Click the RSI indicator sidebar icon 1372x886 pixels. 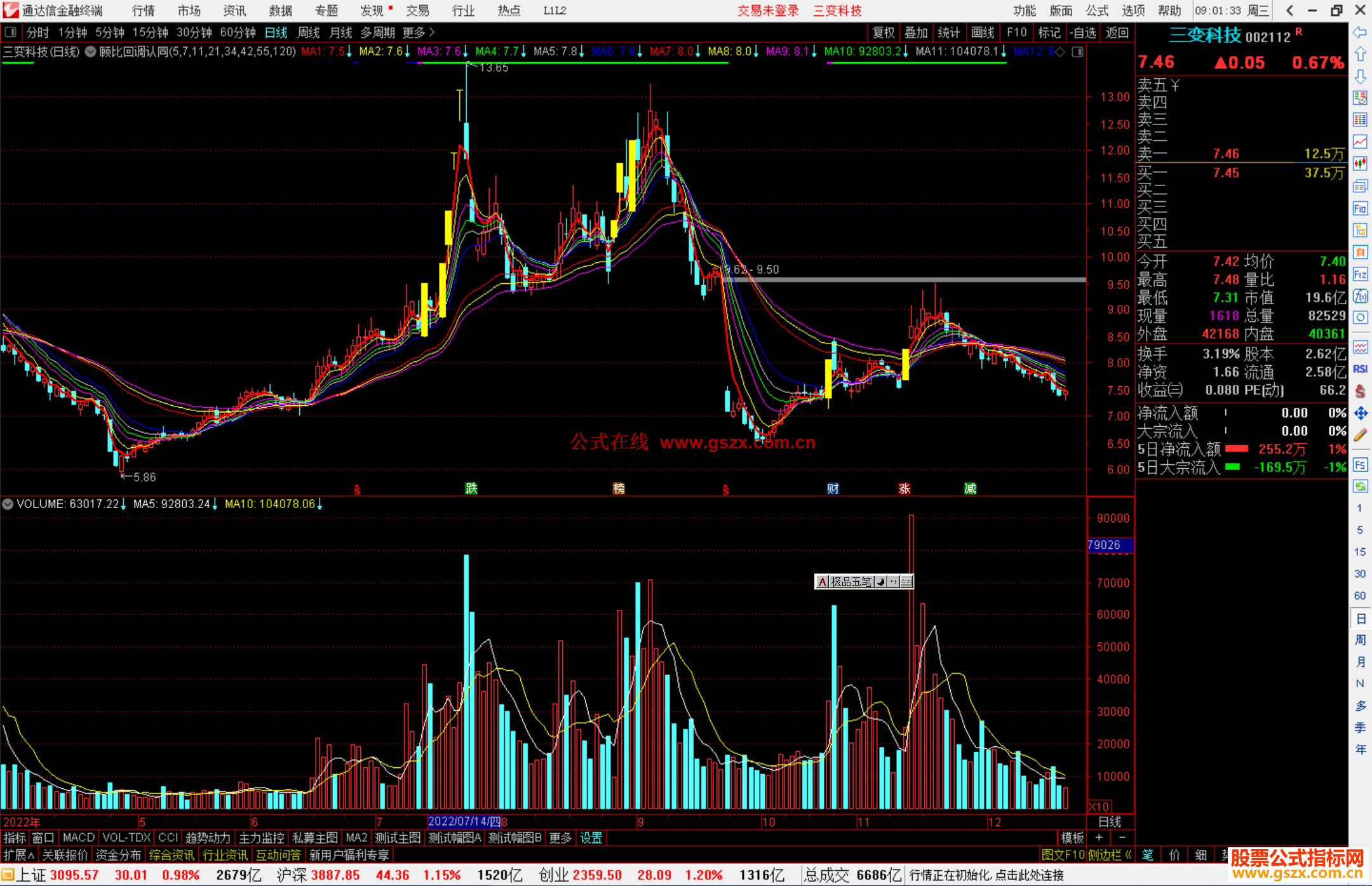click(x=1360, y=369)
